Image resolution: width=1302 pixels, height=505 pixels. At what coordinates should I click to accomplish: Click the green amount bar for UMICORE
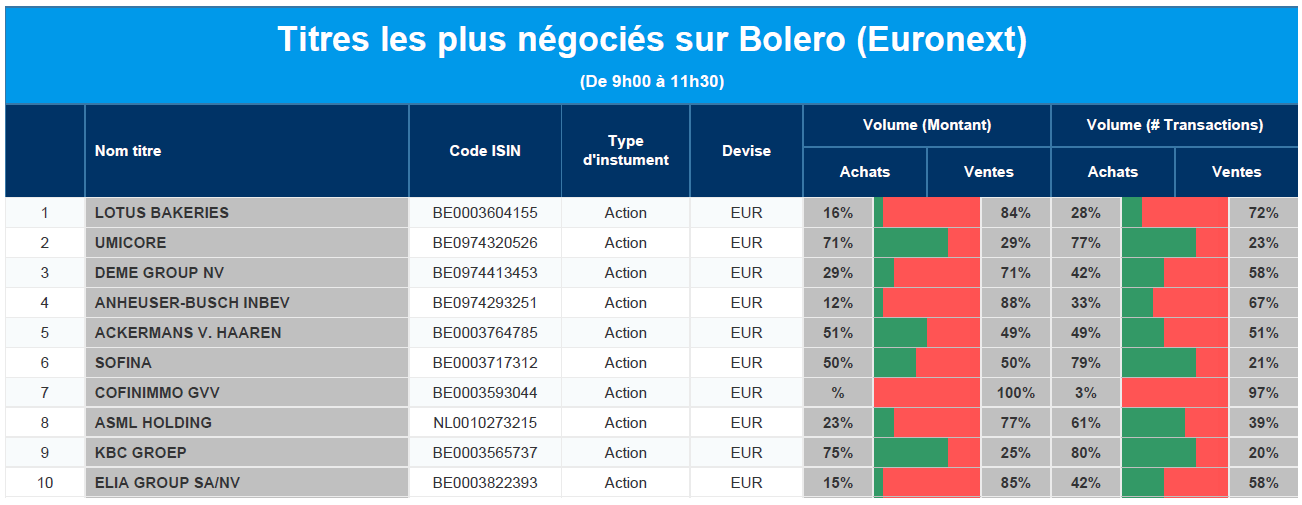tap(911, 243)
